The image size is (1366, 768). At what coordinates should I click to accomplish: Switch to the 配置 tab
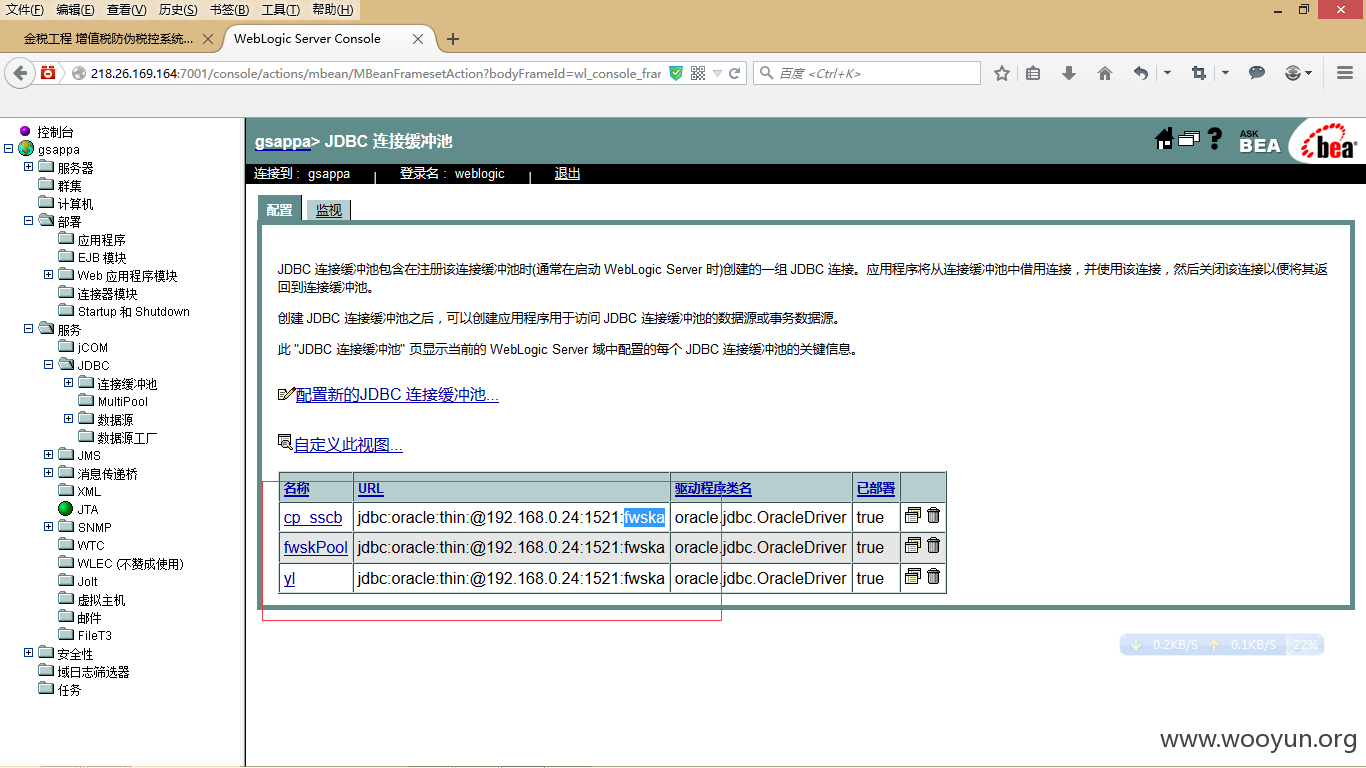coord(280,209)
